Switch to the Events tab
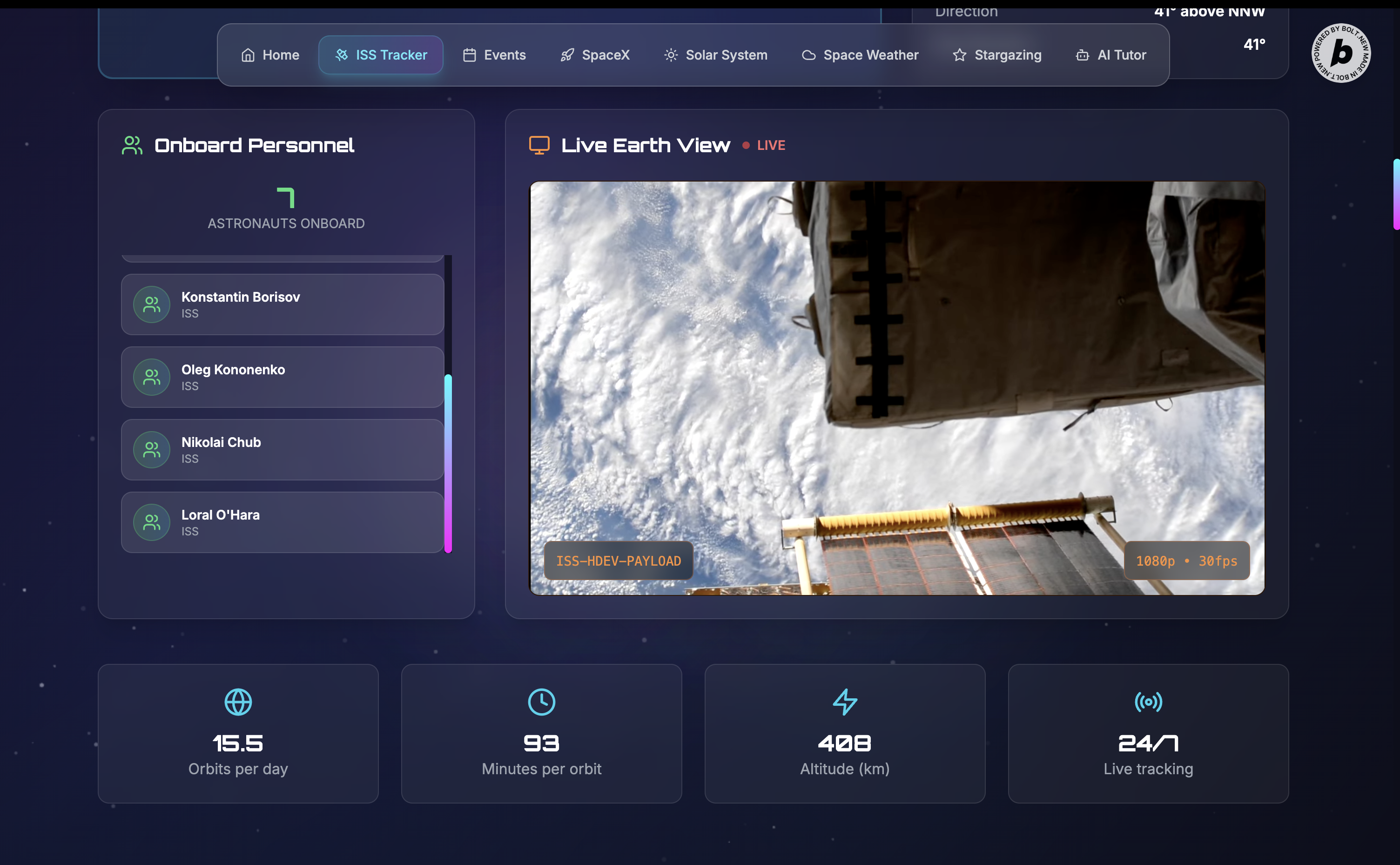 pos(494,55)
